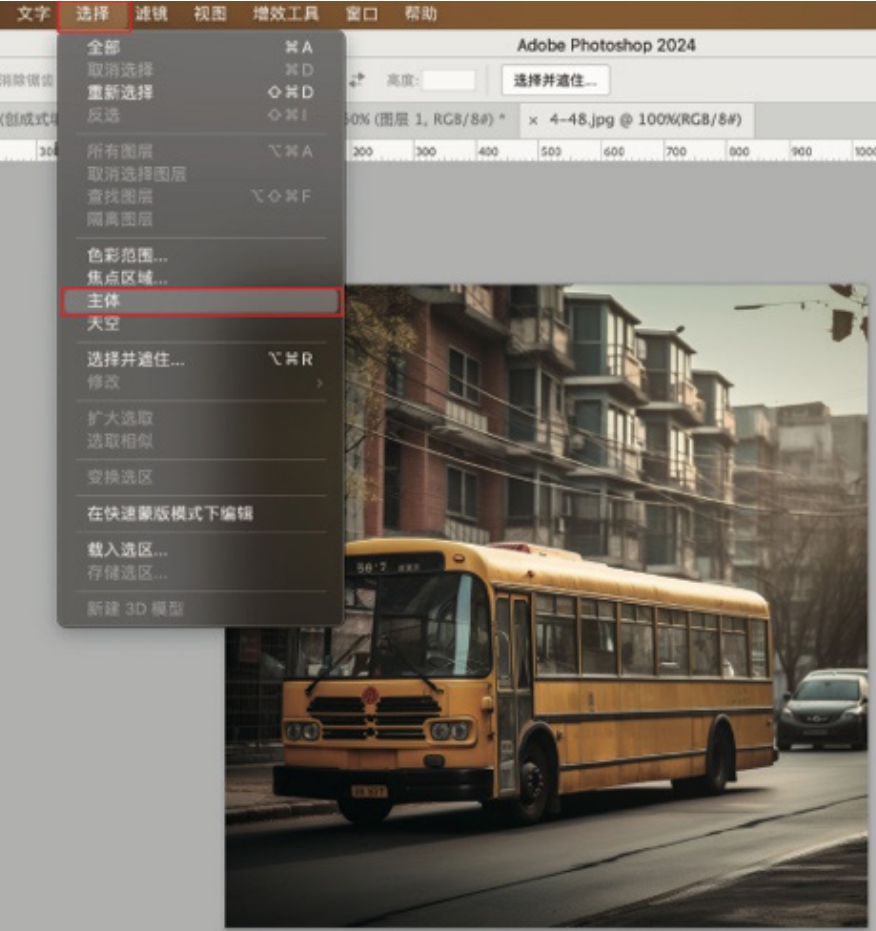Click 载入选区... in the menu
The height and width of the screenshot is (931, 876).
pyautogui.click(x=127, y=550)
